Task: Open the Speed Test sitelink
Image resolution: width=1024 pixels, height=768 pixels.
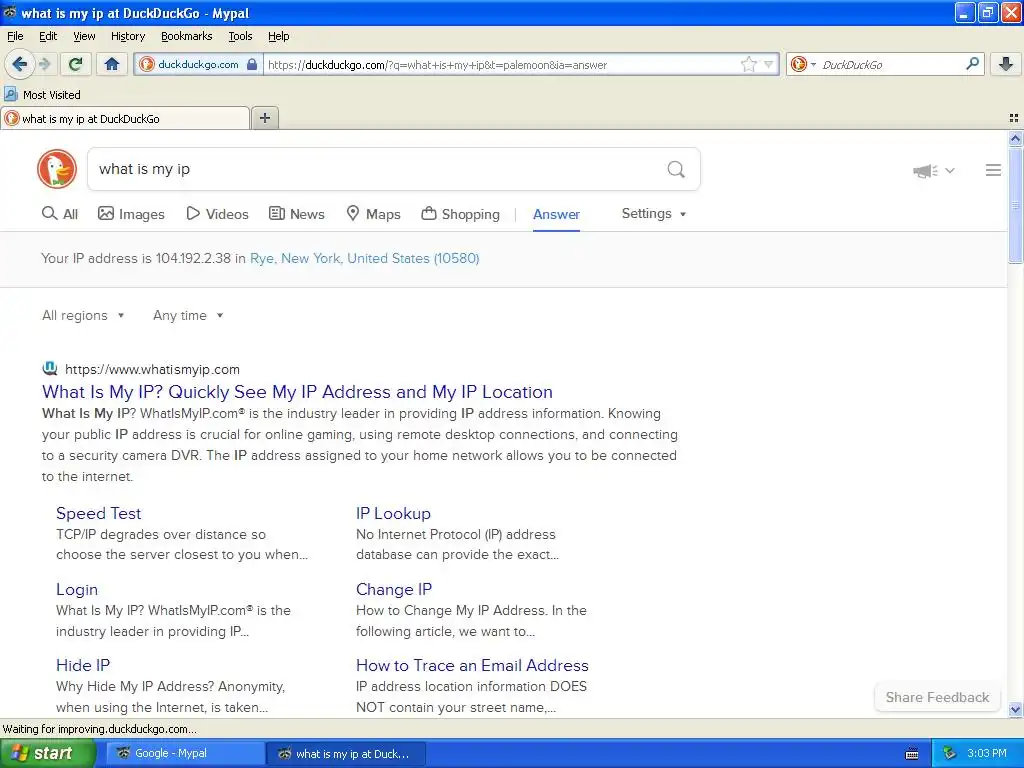Action: click(99, 513)
